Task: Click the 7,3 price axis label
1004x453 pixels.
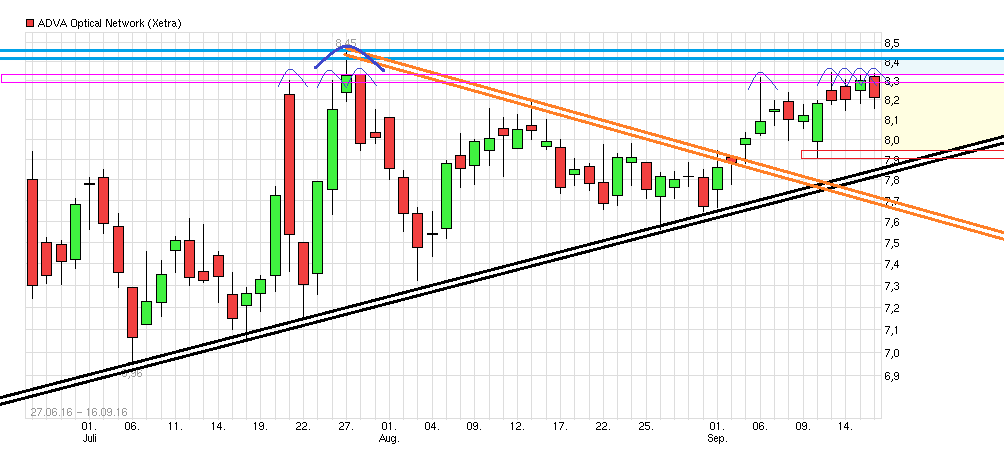Action: pos(891,285)
